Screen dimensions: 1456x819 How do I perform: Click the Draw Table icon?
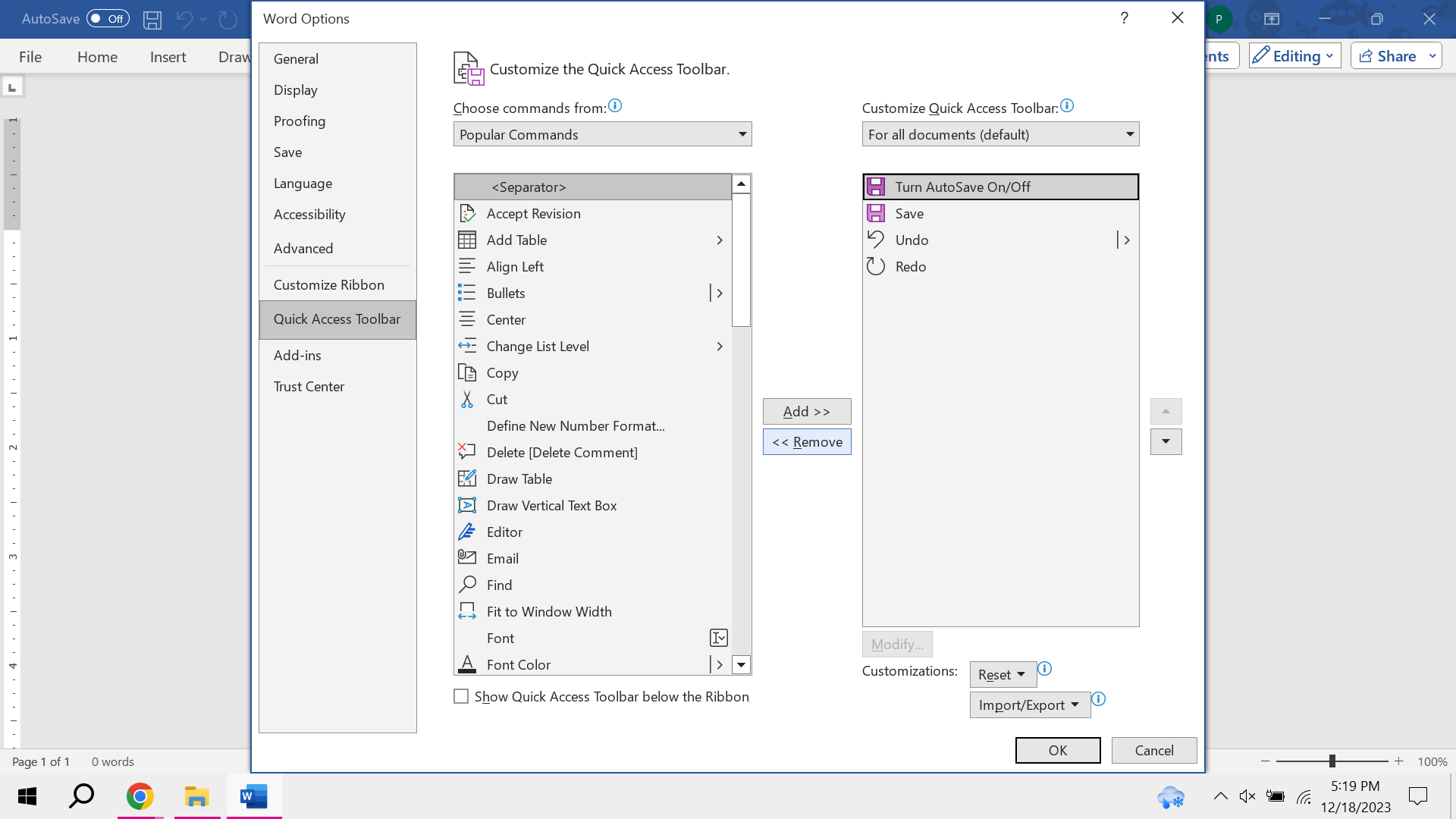(x=468, y=479)
